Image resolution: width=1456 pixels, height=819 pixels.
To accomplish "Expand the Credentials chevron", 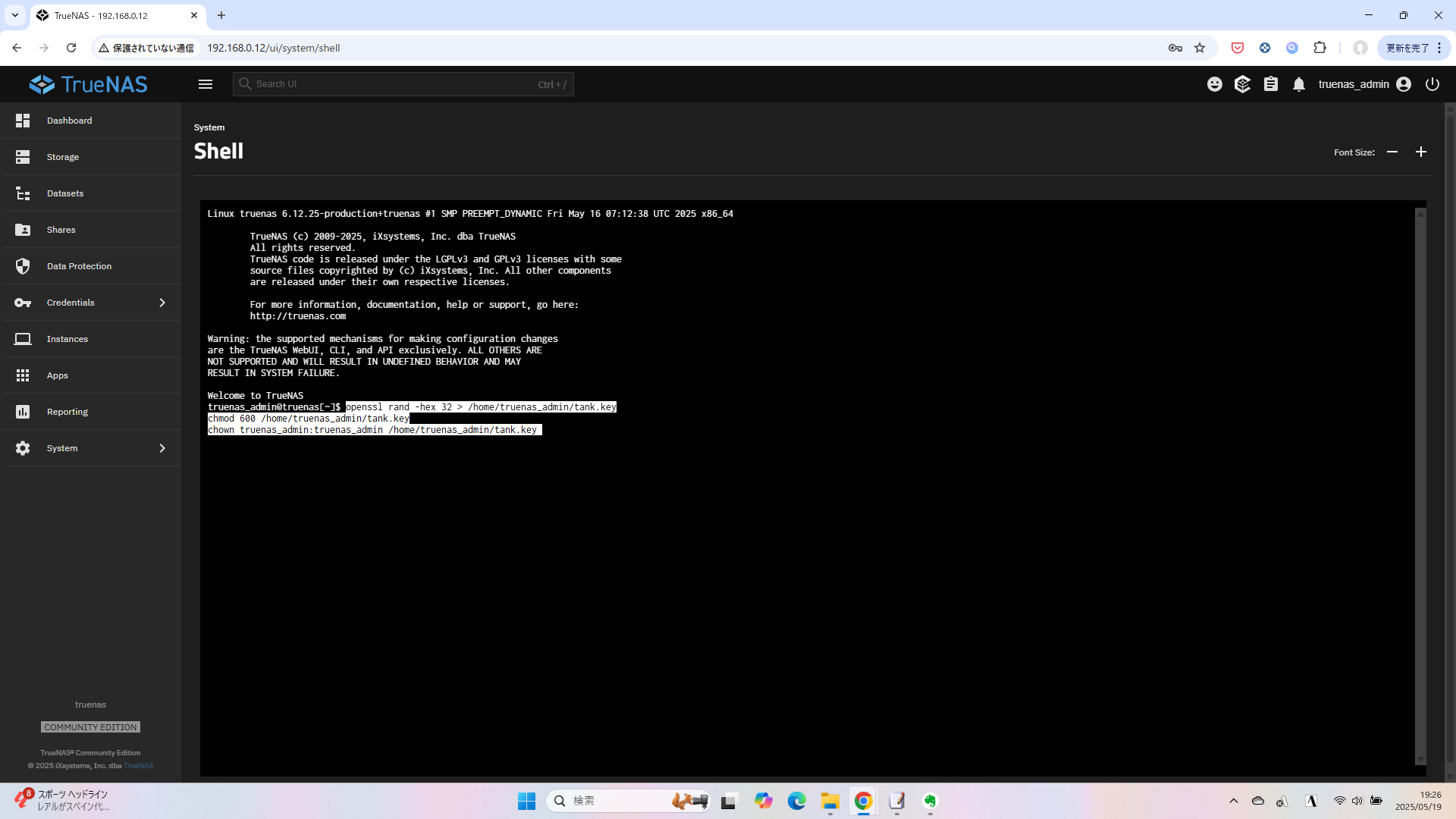I will 162,303.
